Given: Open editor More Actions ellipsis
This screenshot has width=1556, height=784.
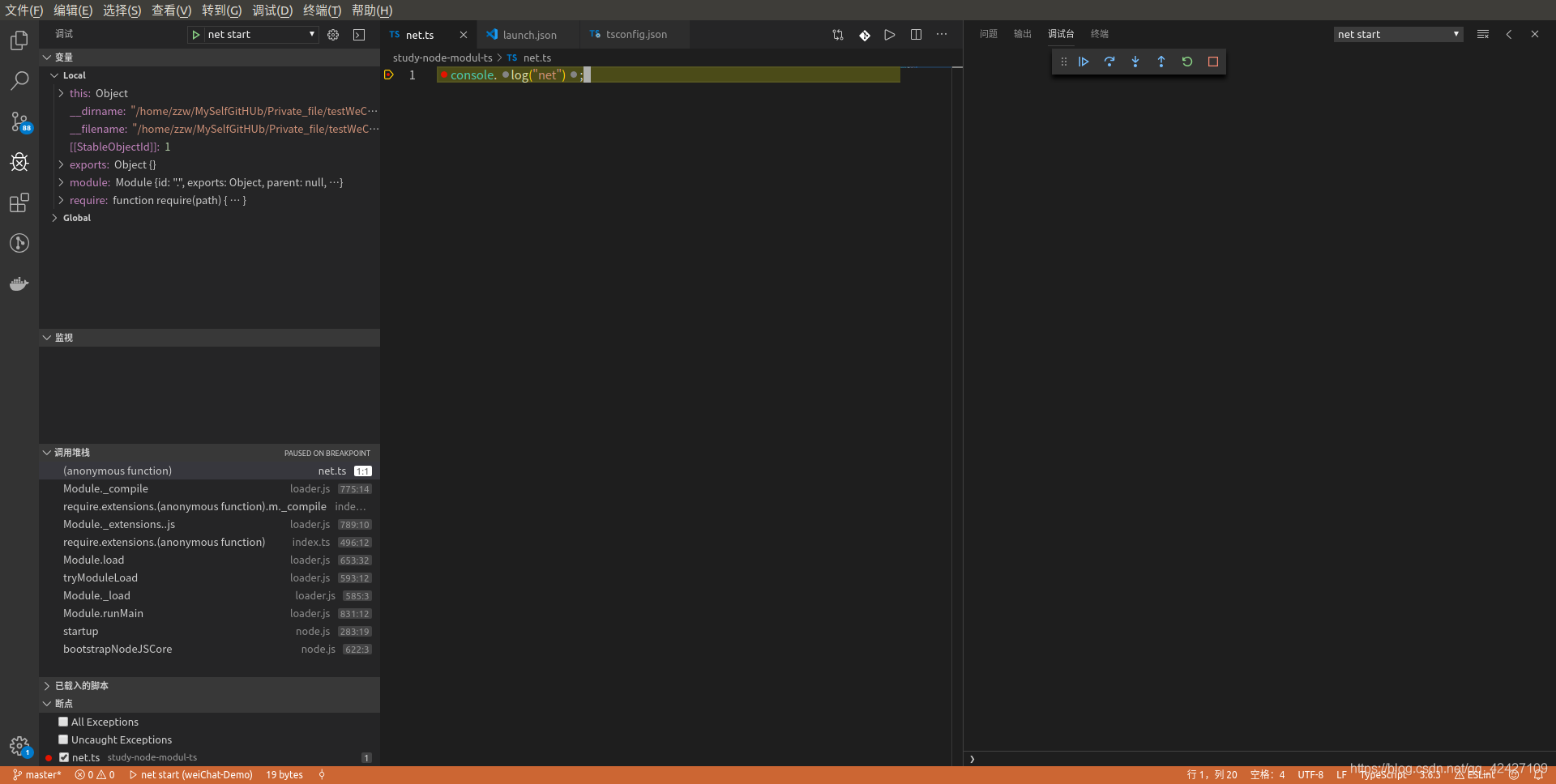Looking at the screenshot, I should click(x=942, y=35).
